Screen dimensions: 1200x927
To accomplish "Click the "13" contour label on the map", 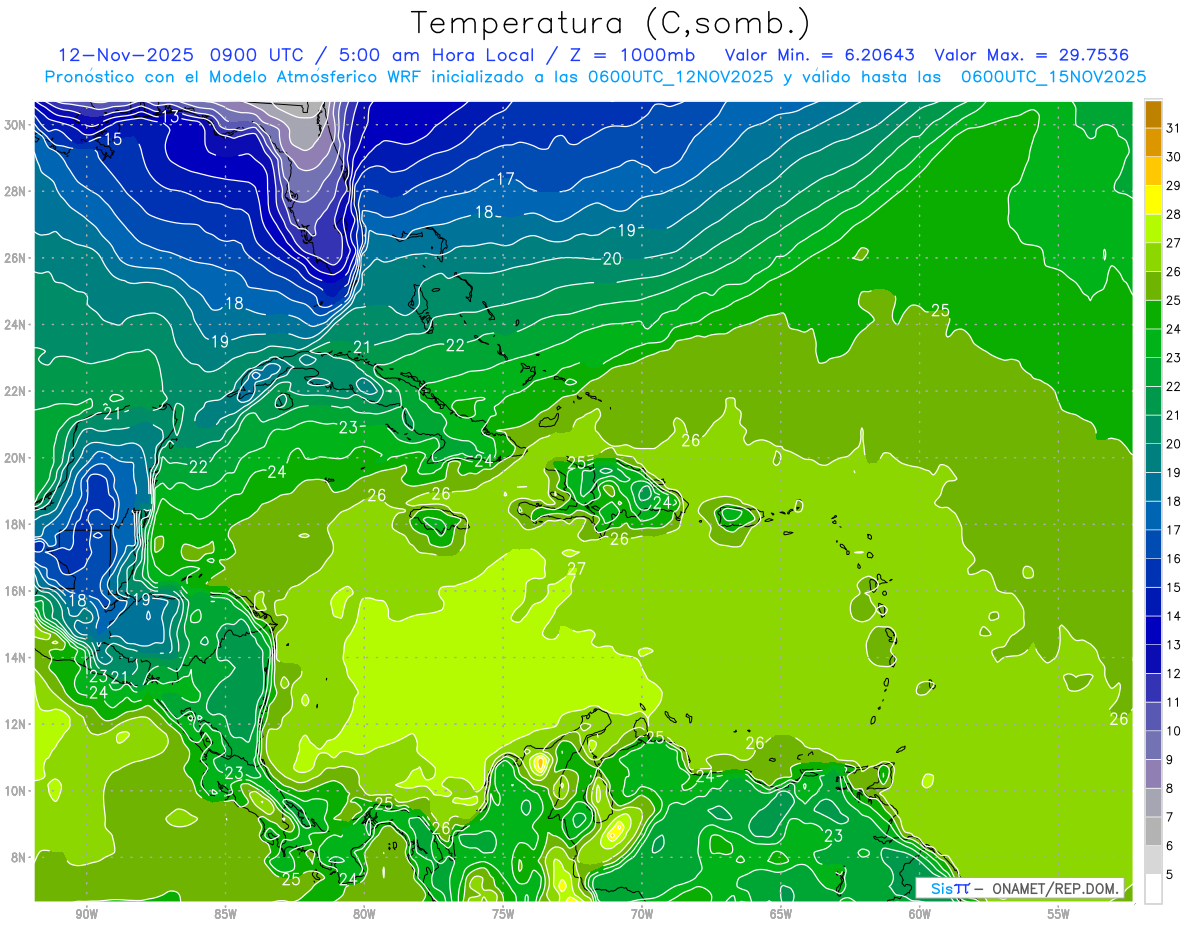I will pyautogui.click(x=170, y=117).
